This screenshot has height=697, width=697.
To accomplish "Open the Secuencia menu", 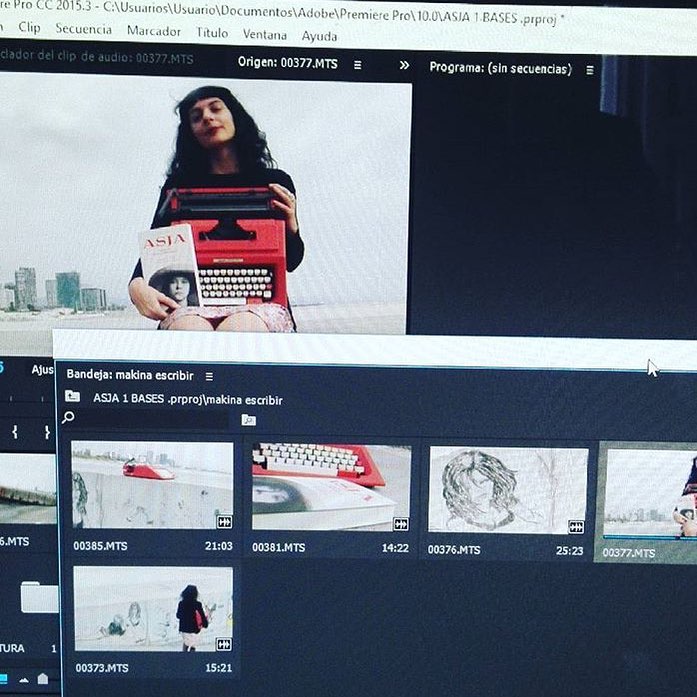I will click(x=84, y=29).
